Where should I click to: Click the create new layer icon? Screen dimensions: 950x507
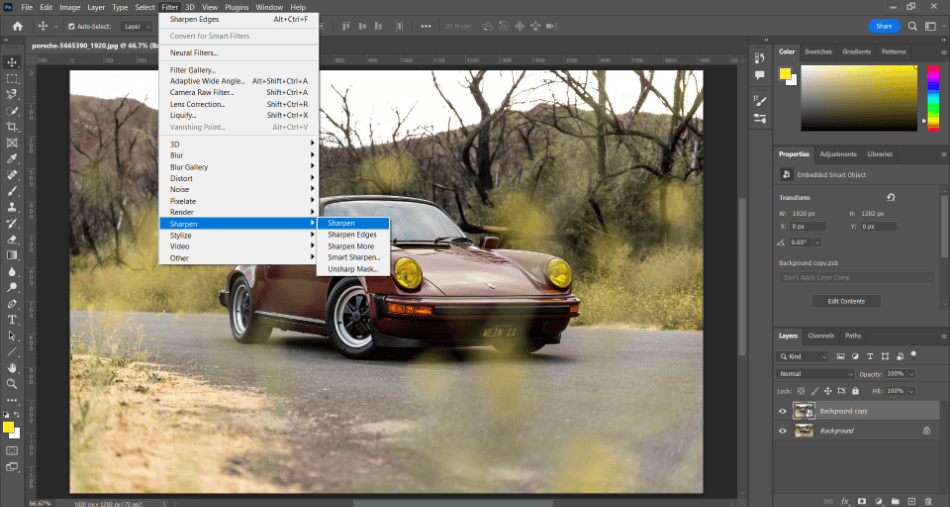(x=912, y=501)
